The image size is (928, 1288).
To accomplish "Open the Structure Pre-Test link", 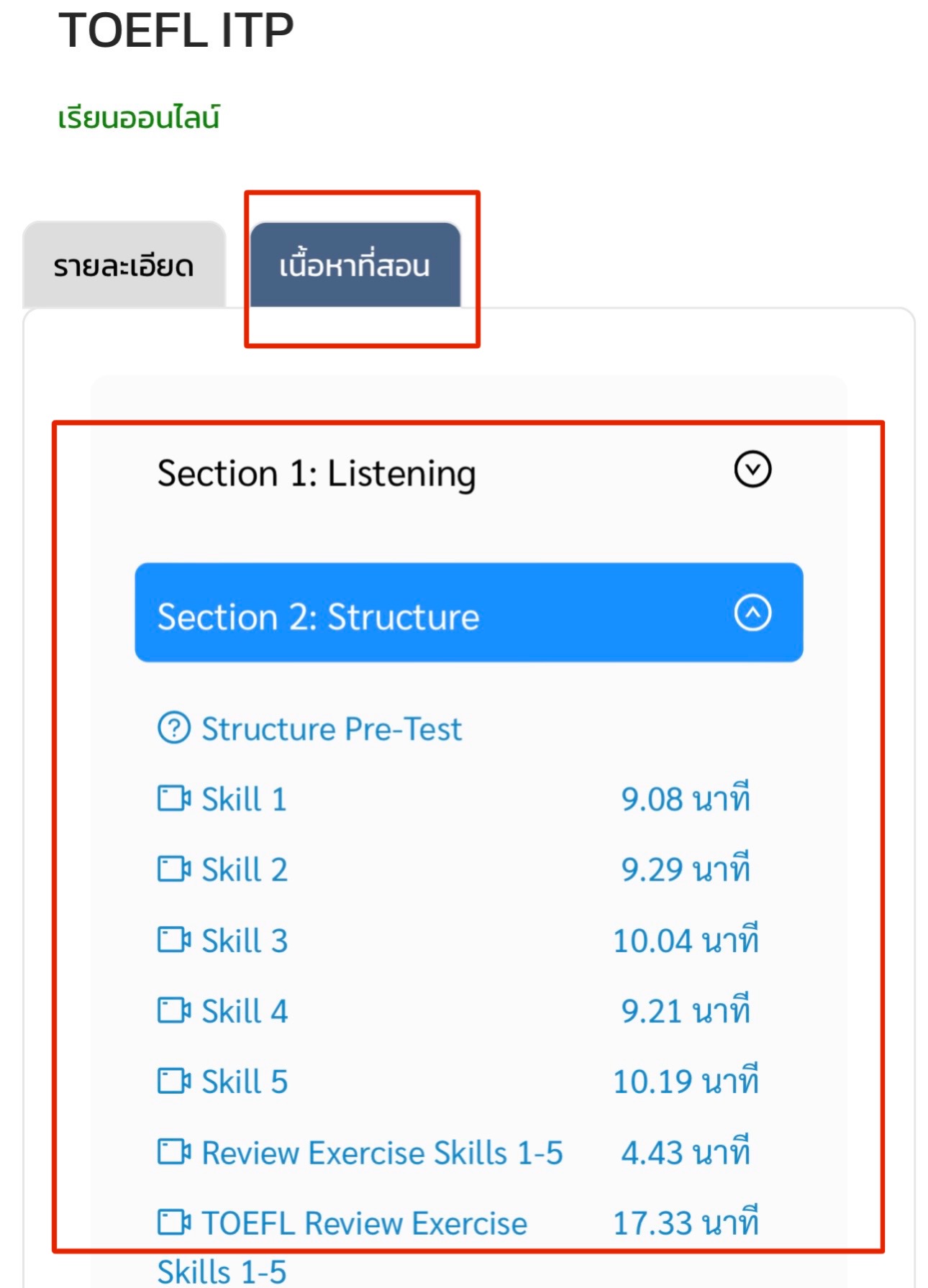I will pyautogui.click(x=332, y=729).
